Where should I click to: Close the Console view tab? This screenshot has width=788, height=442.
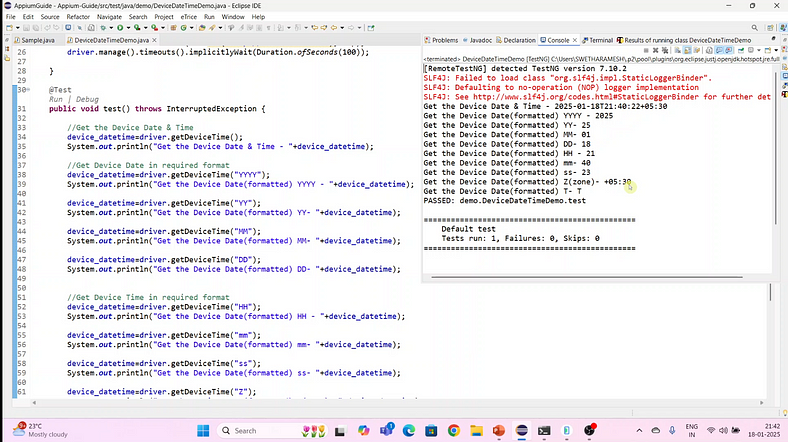click(x=575, y=40)
